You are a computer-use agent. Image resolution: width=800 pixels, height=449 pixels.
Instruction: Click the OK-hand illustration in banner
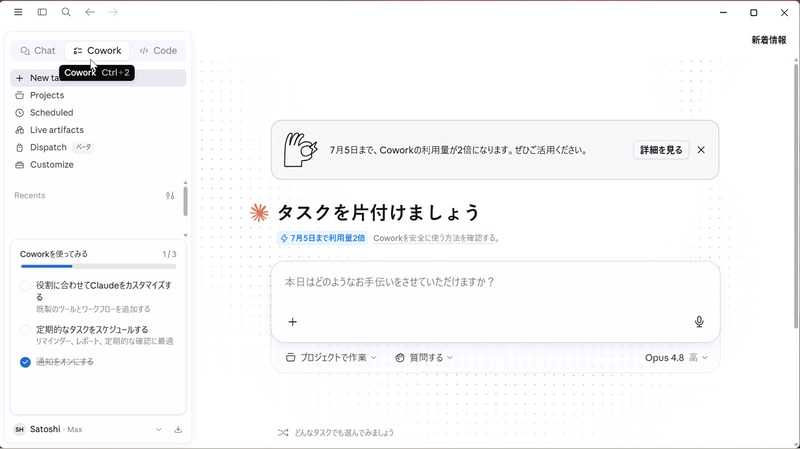point(301,149)
